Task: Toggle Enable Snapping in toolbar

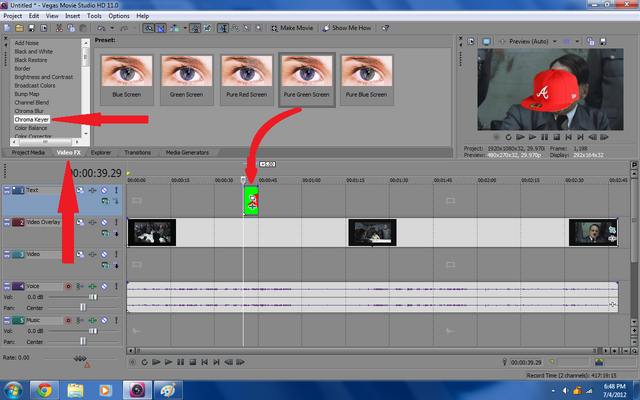Action: tap(149, 28)
